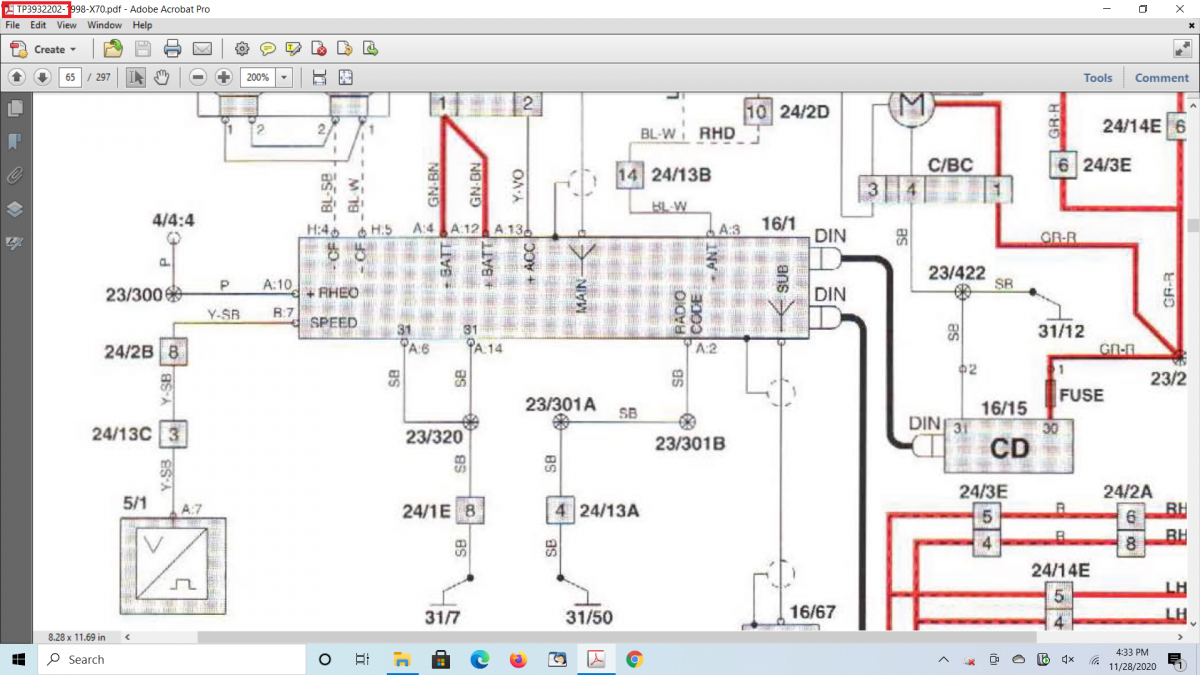Show hidden system tray icons
The width and height of the screenshot is (1200, 675).
[944, 660]
